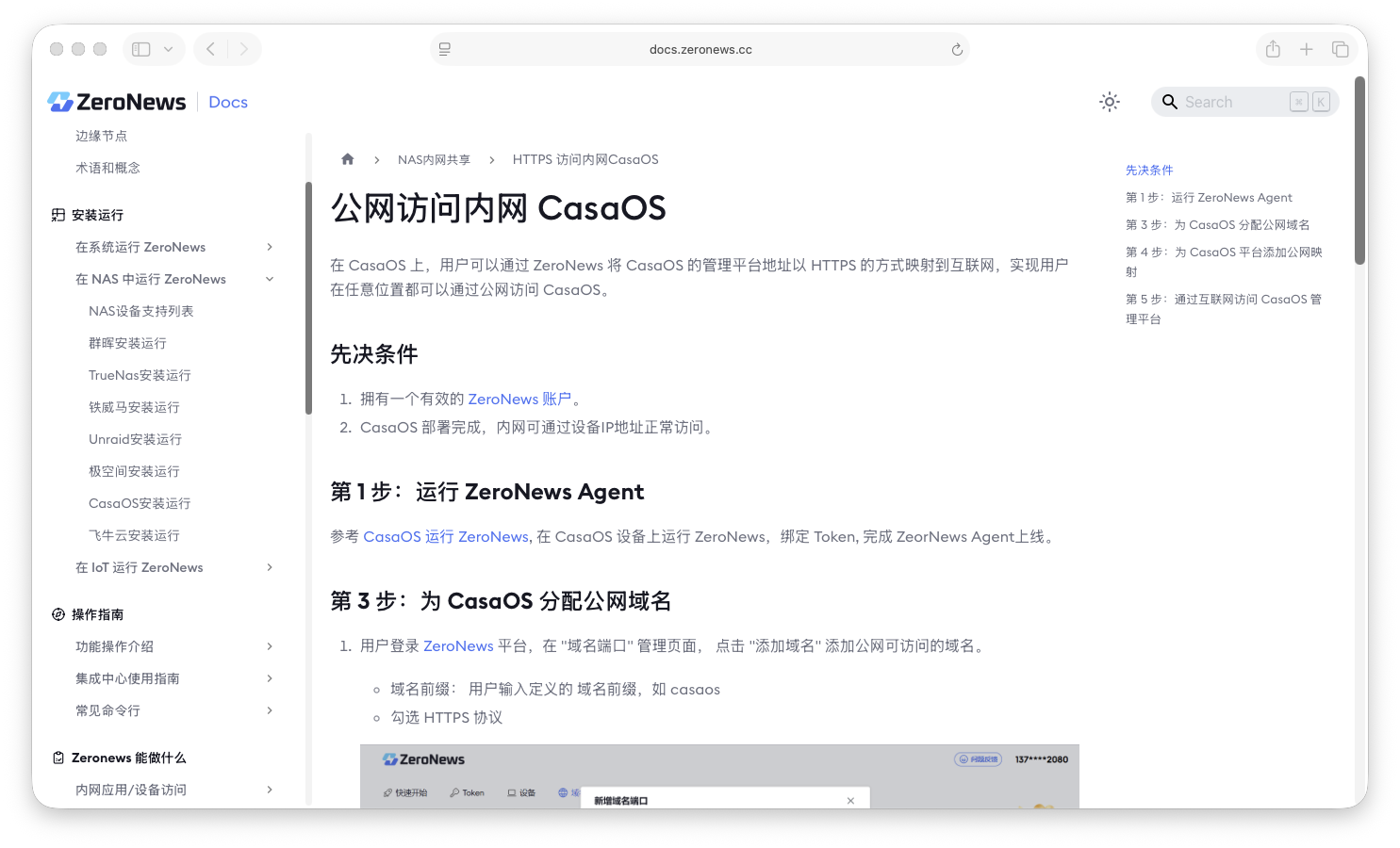Jump to 先决条件 via the table of contents
This screenshot has height=848, width=1400.
click(1149, 170)
